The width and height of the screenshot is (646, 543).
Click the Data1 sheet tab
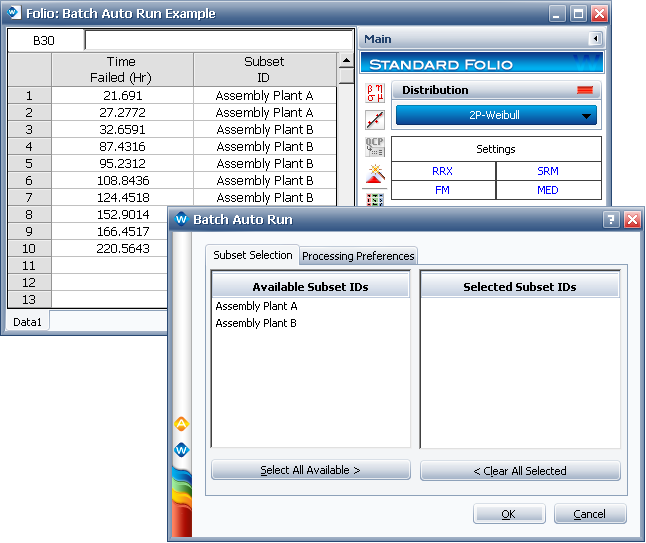pos(25,323)
